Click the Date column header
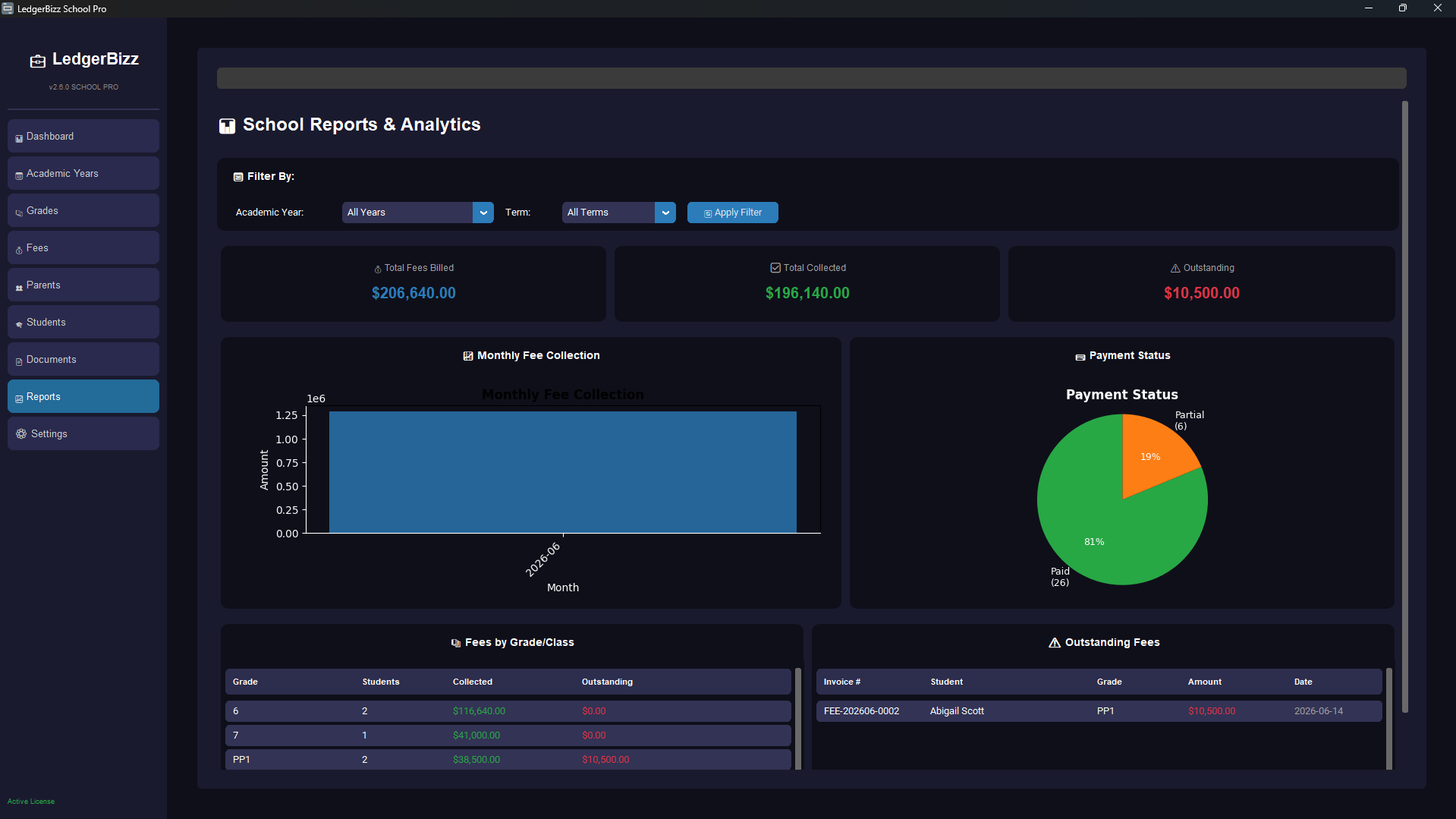1456x819 pixels. click(1303, 682)
